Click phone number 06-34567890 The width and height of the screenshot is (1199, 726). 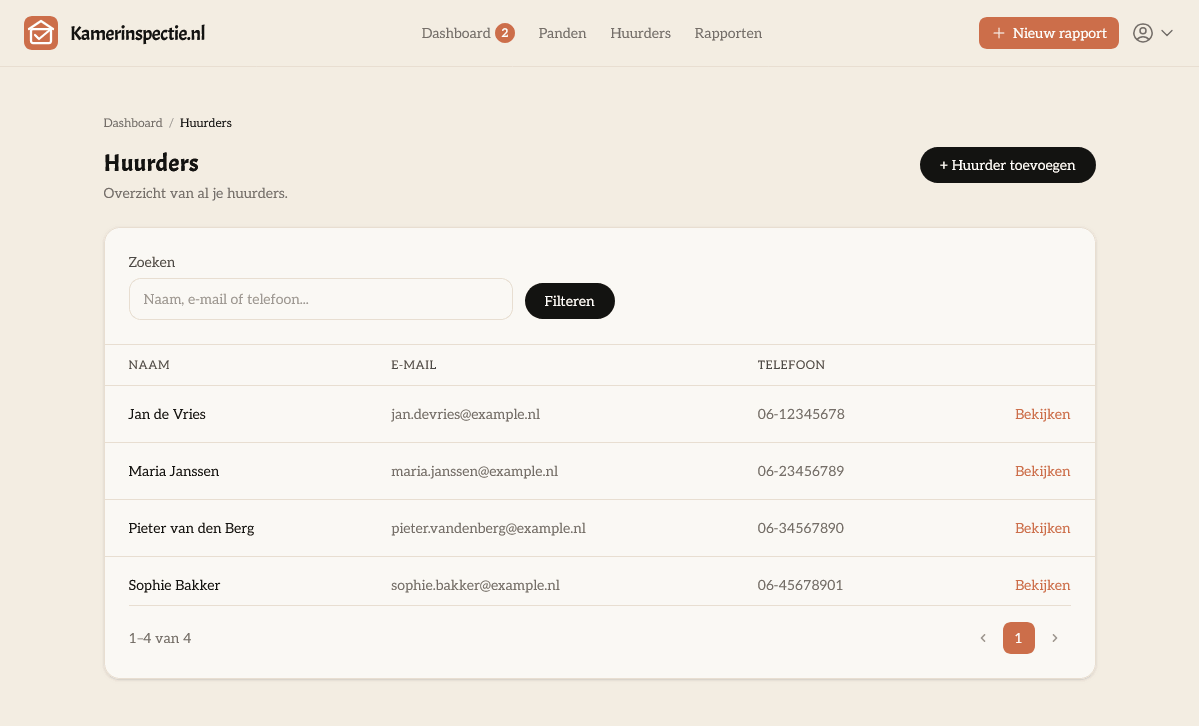(801, 528)
